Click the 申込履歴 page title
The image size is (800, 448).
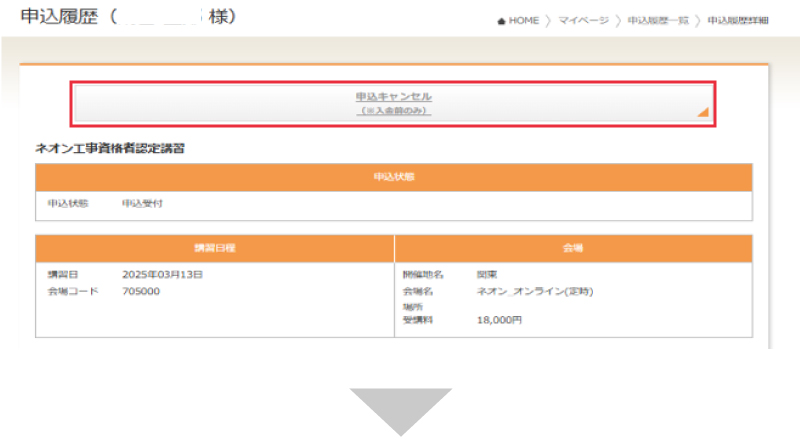(61, 18)
